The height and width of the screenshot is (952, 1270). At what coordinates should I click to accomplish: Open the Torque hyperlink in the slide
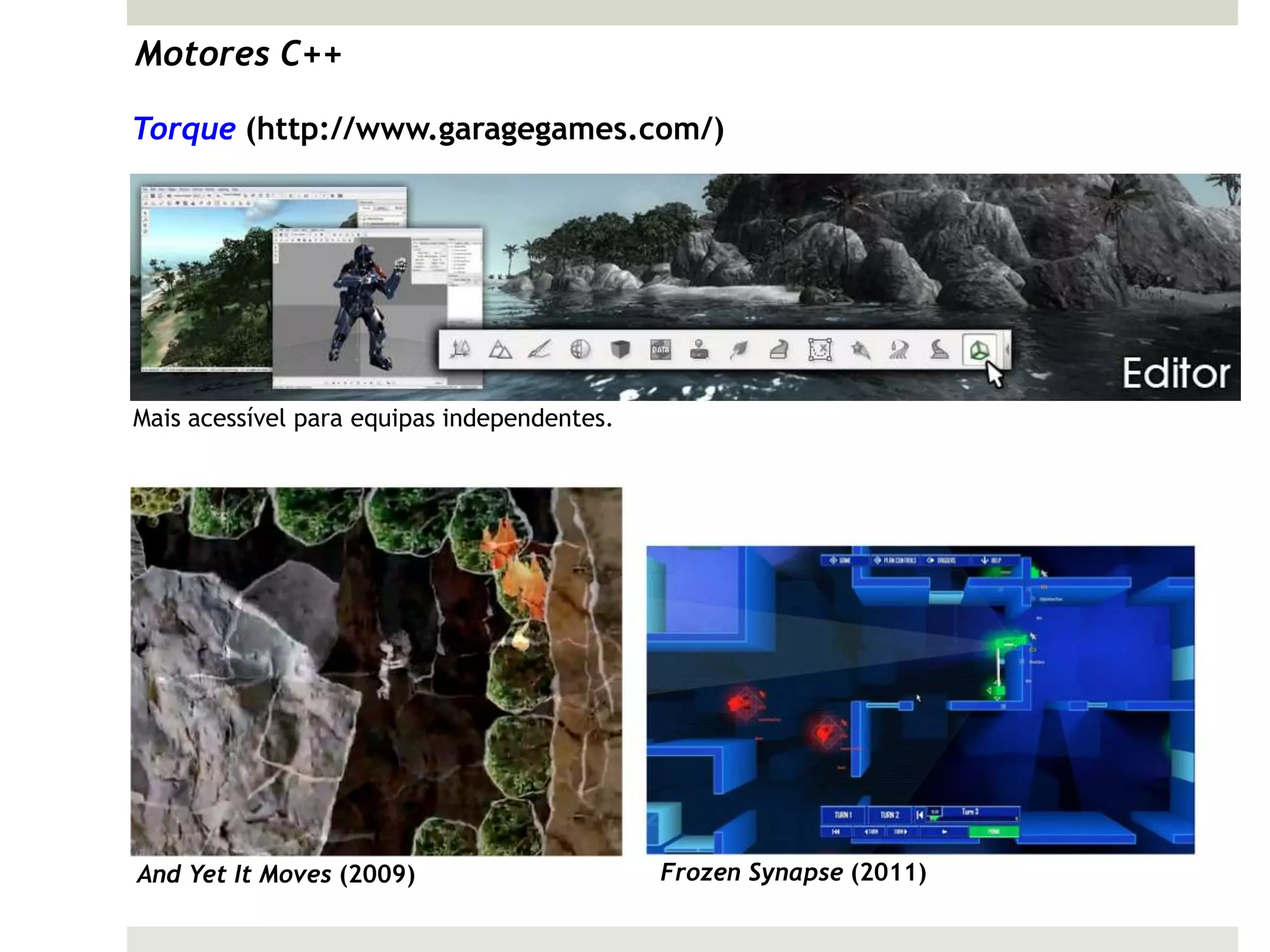pos(185,129)
